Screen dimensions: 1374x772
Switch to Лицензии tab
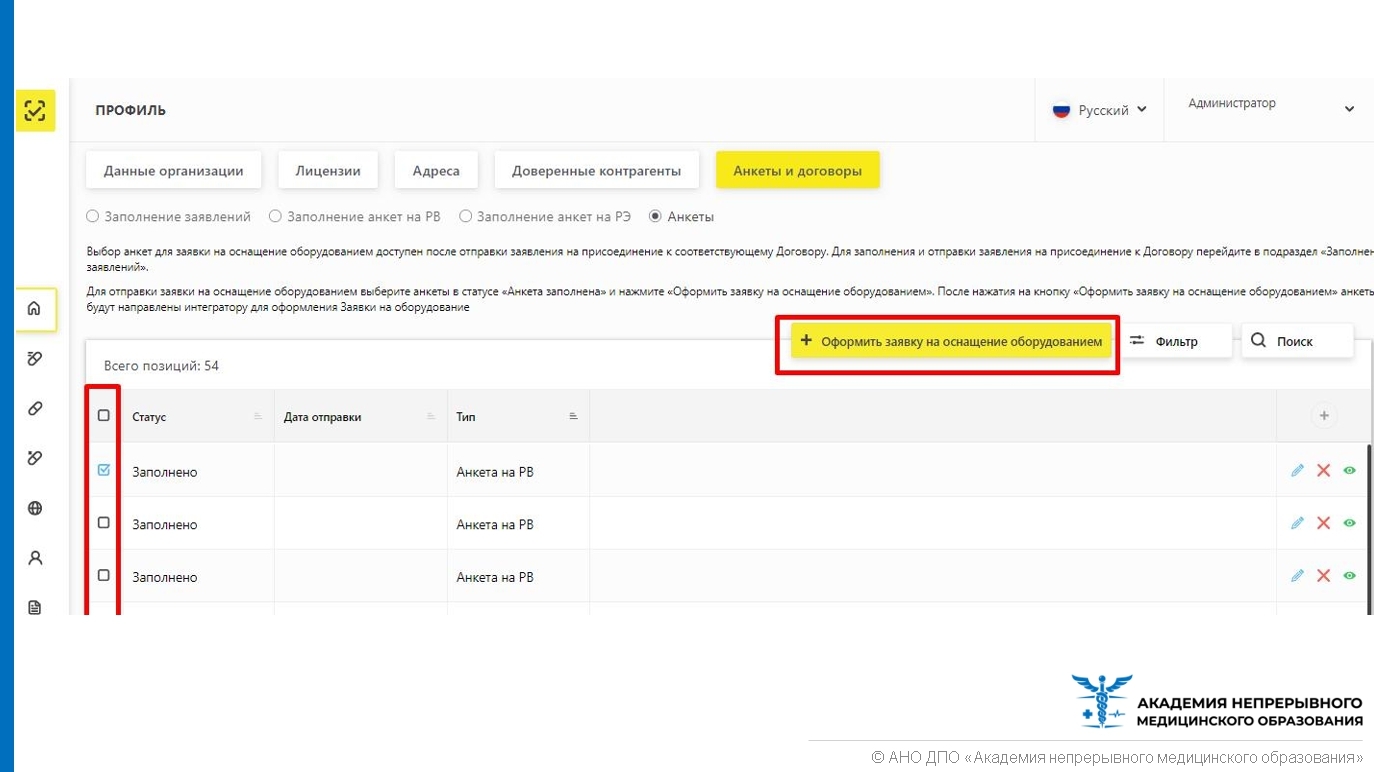(x=328, y=170)
